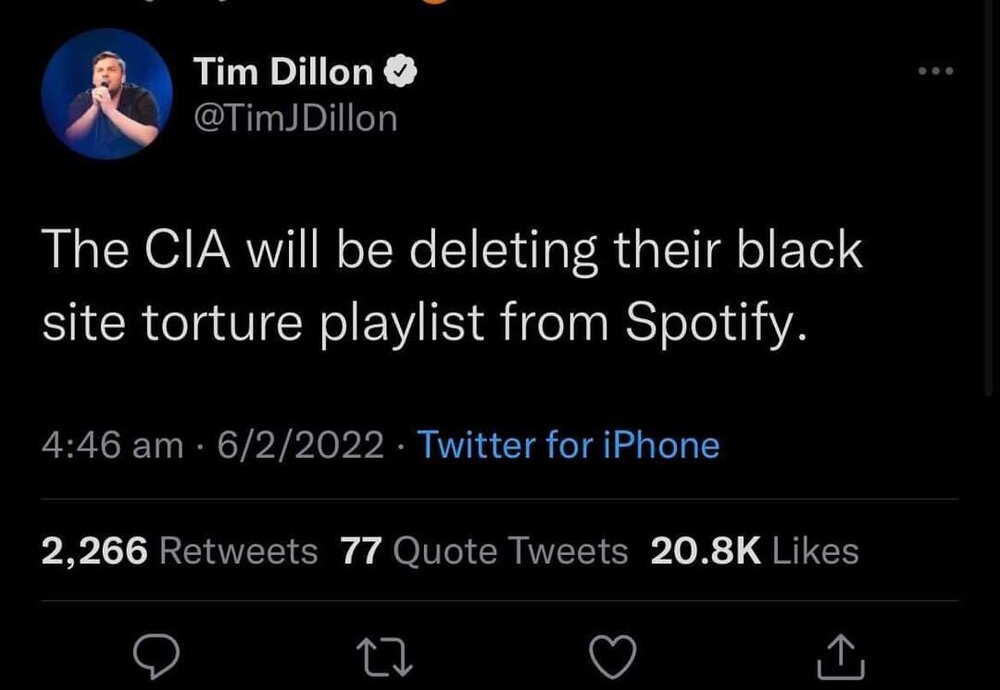
Task: Show the 20.8K Likes list
Action: pyautogui.click(x=754, y=550)
